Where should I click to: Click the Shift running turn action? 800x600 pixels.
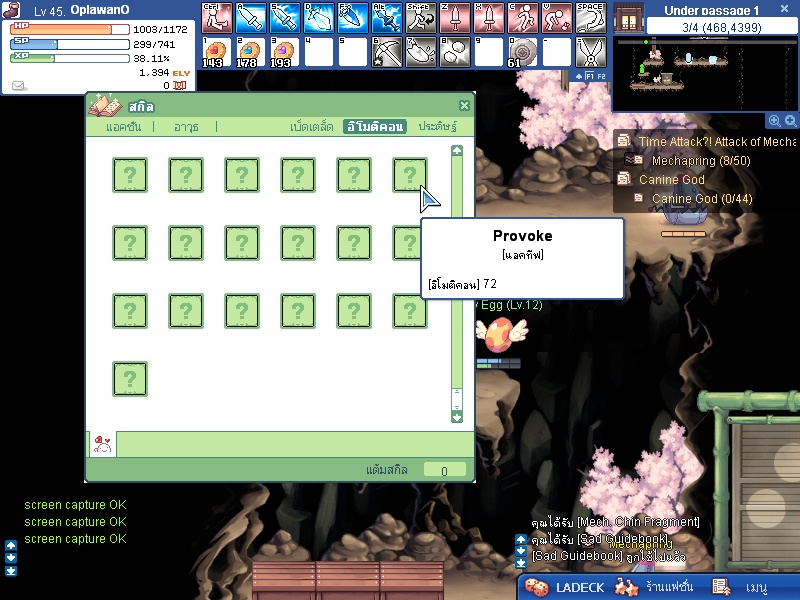pyautogui.click(x=421, y=18)
